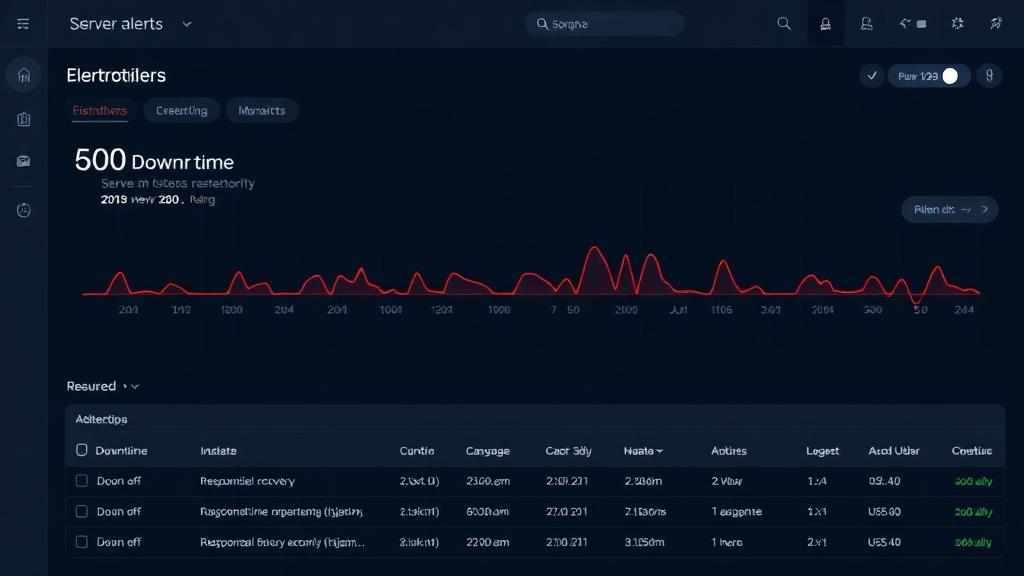Image resolution: width=1024 pixels, height=576 pixels.
Task: Click the search magnifier icon in top bar
Action: tap(785, 22)
